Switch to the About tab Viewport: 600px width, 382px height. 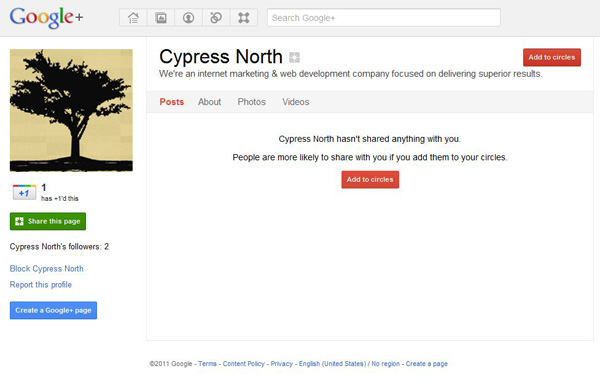tap(209, 102)
